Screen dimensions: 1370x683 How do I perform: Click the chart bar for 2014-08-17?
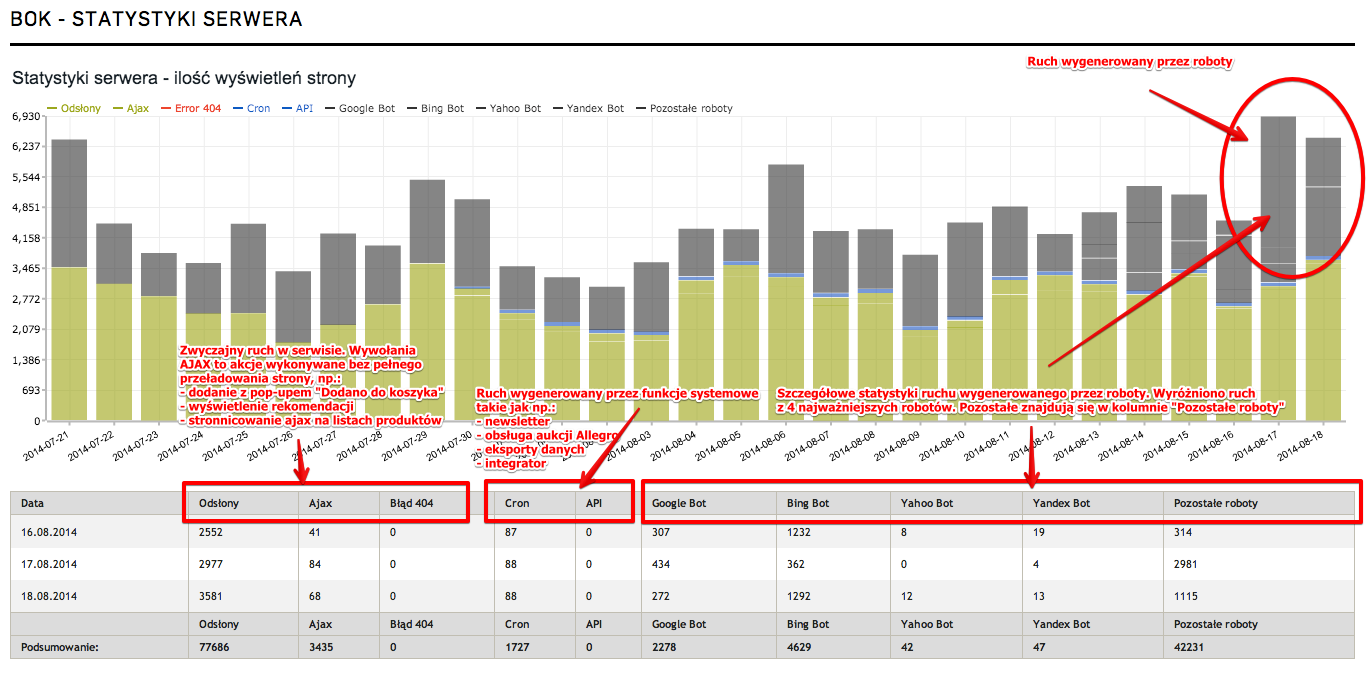1278,270
